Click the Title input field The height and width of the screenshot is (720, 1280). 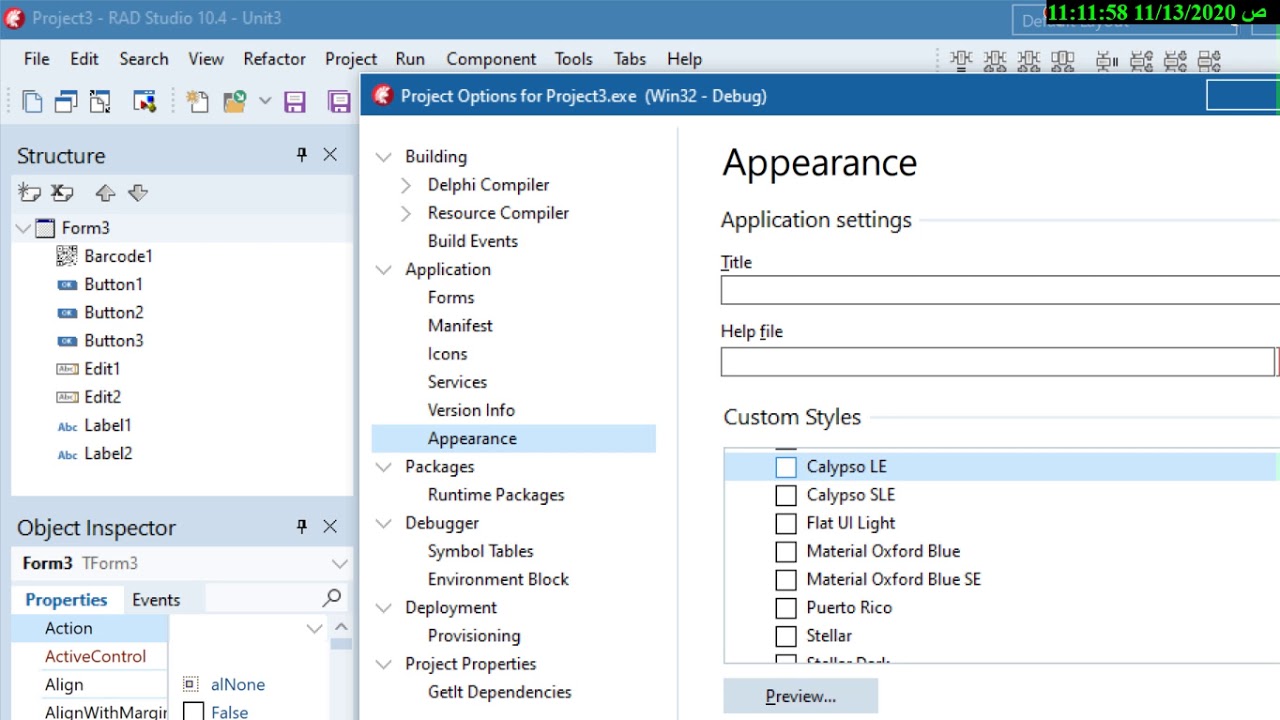[x=1000, y=290]
